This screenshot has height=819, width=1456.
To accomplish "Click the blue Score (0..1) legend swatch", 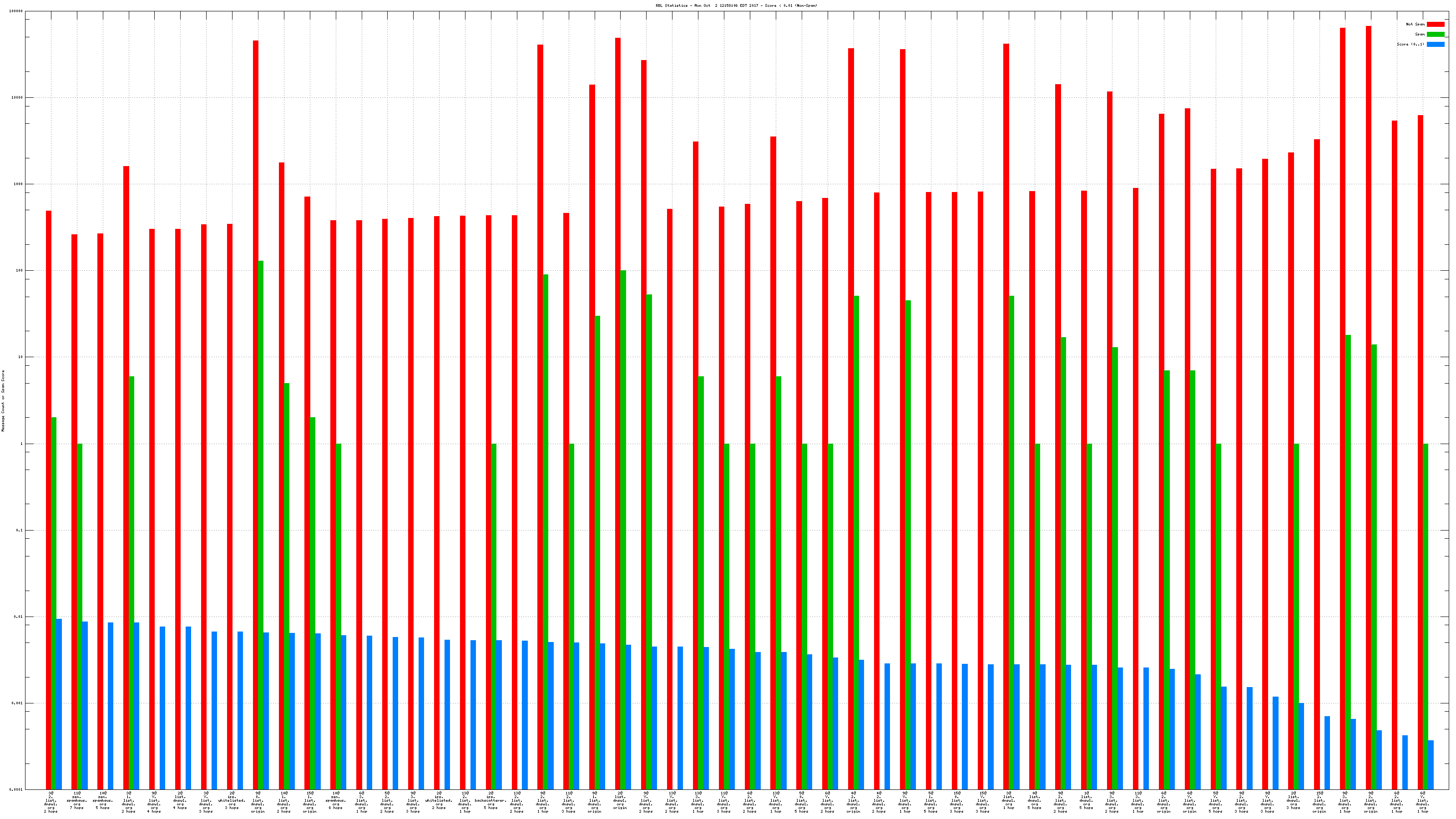I will [x=1435, y=44].
